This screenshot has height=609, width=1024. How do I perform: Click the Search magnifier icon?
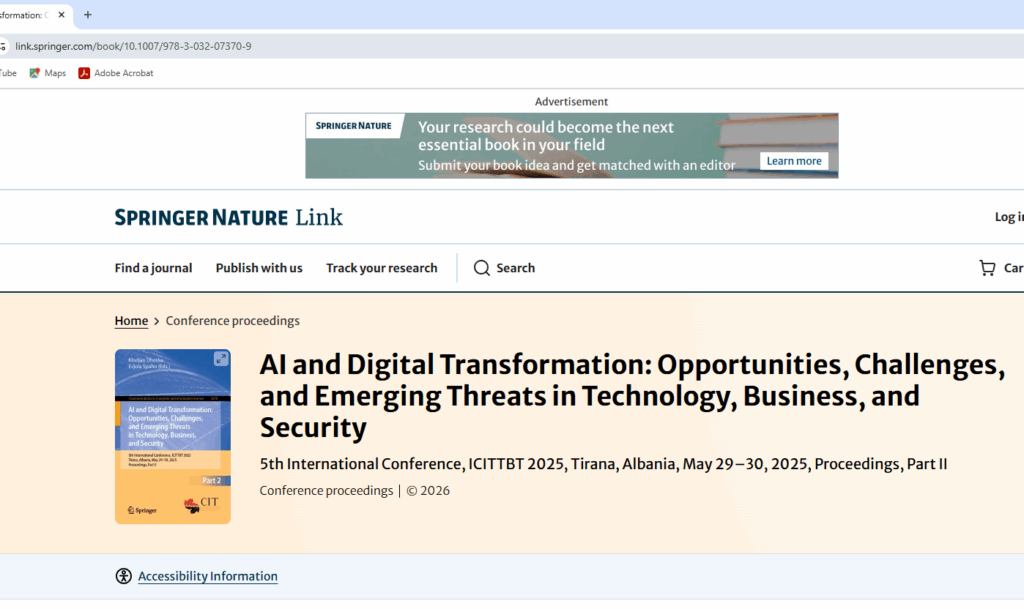482,268
